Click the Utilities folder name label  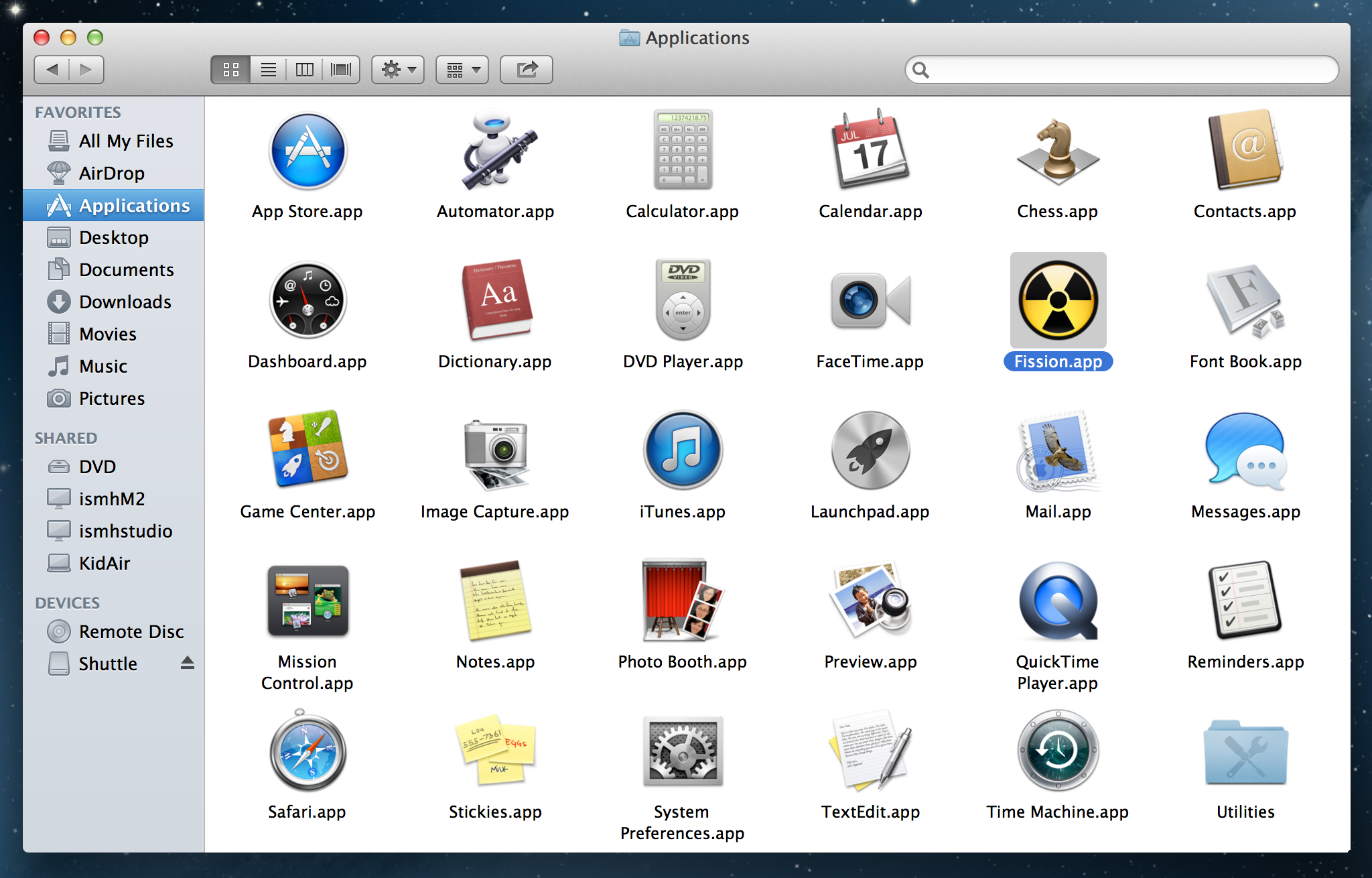[x=1245, y=812]
